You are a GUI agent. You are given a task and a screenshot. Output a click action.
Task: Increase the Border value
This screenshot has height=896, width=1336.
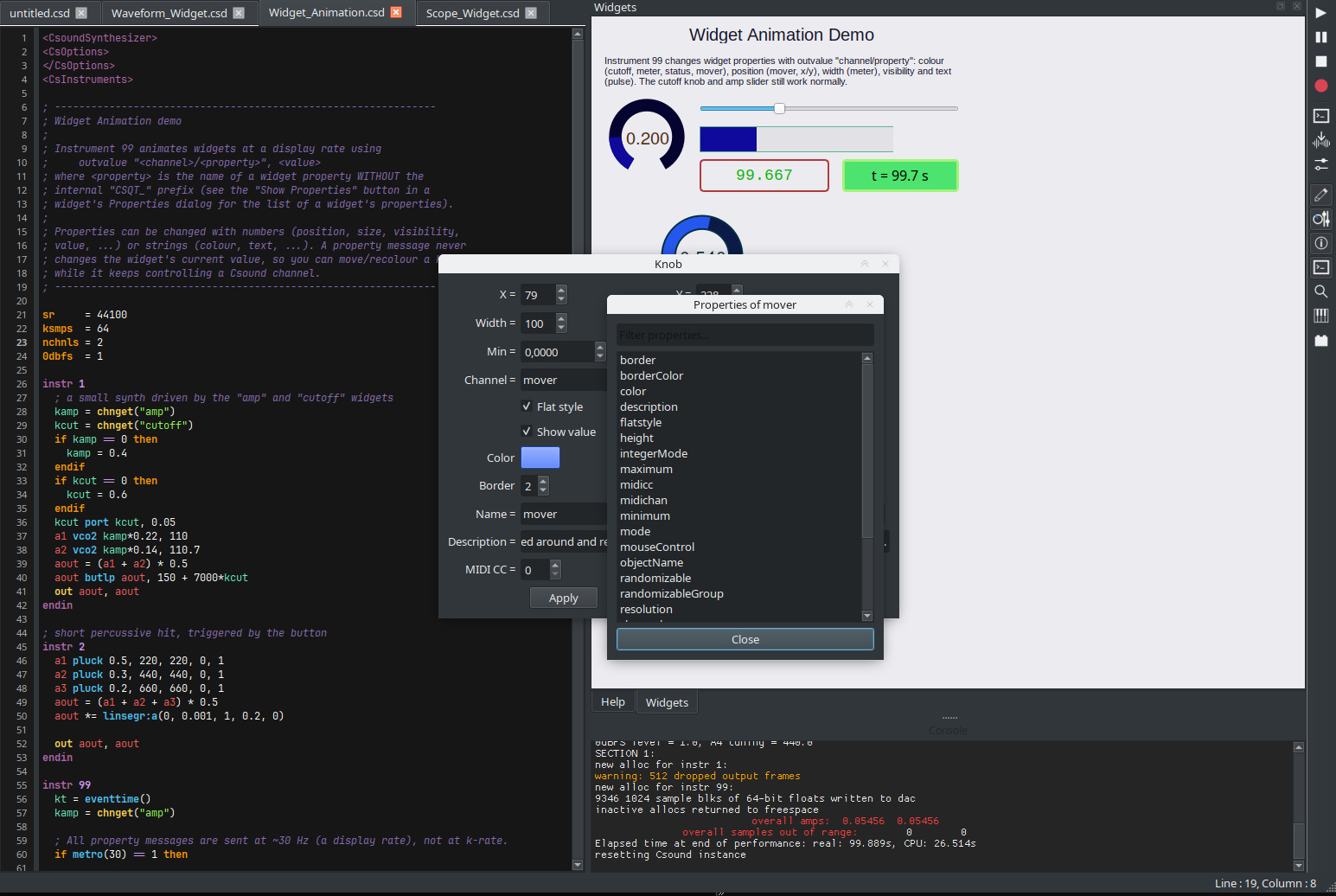pos(543,481)
